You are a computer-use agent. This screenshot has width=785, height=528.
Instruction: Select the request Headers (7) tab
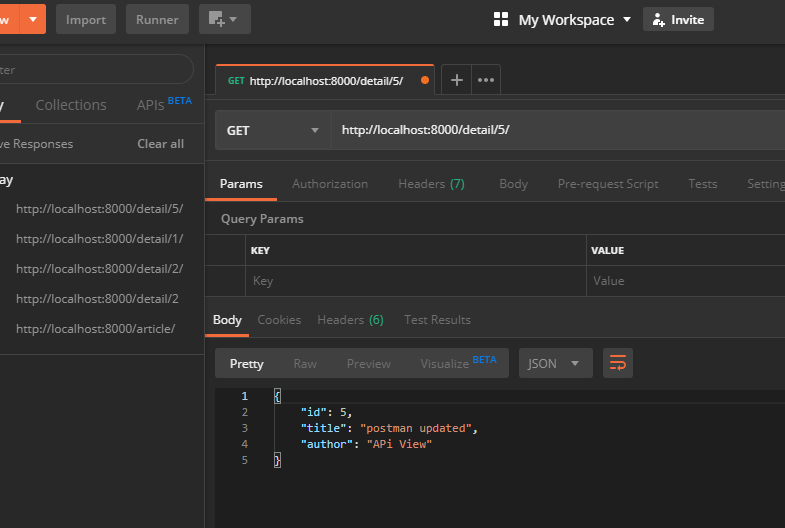click(x=431, y=184)
